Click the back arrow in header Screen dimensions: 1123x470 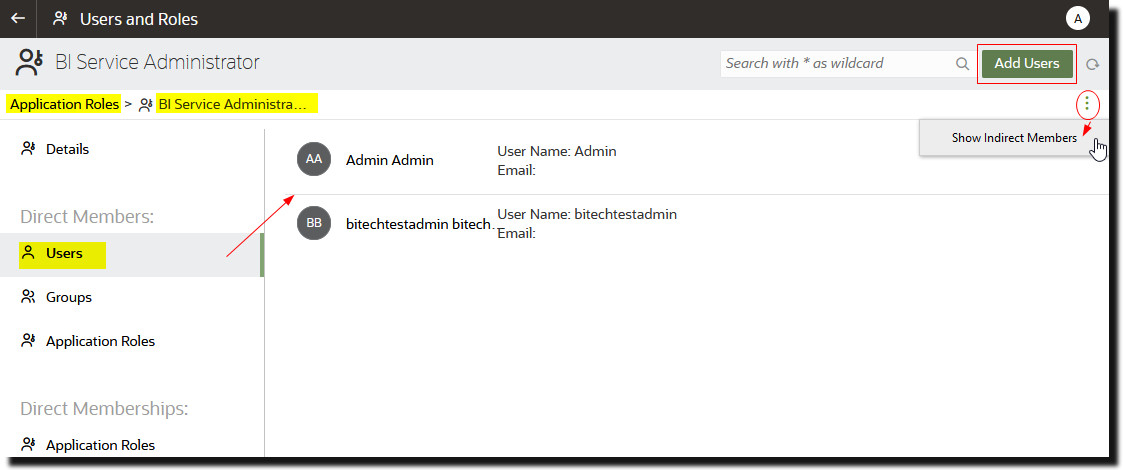[18, 19]
